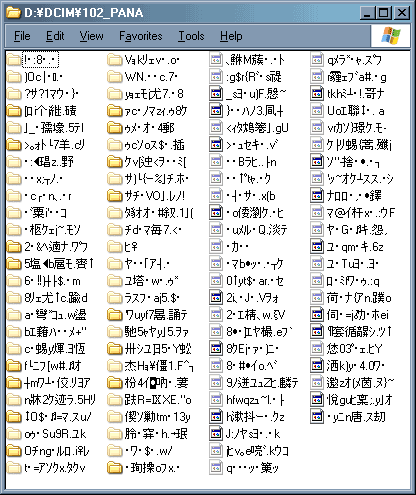Click the file name starting "h漱抖"
416x495 pixels.
tap(255, 417)
